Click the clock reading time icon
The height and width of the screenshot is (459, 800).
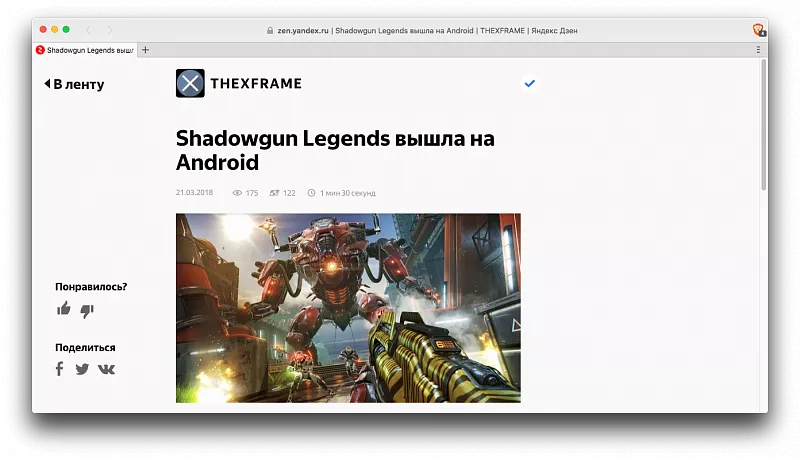311,193
